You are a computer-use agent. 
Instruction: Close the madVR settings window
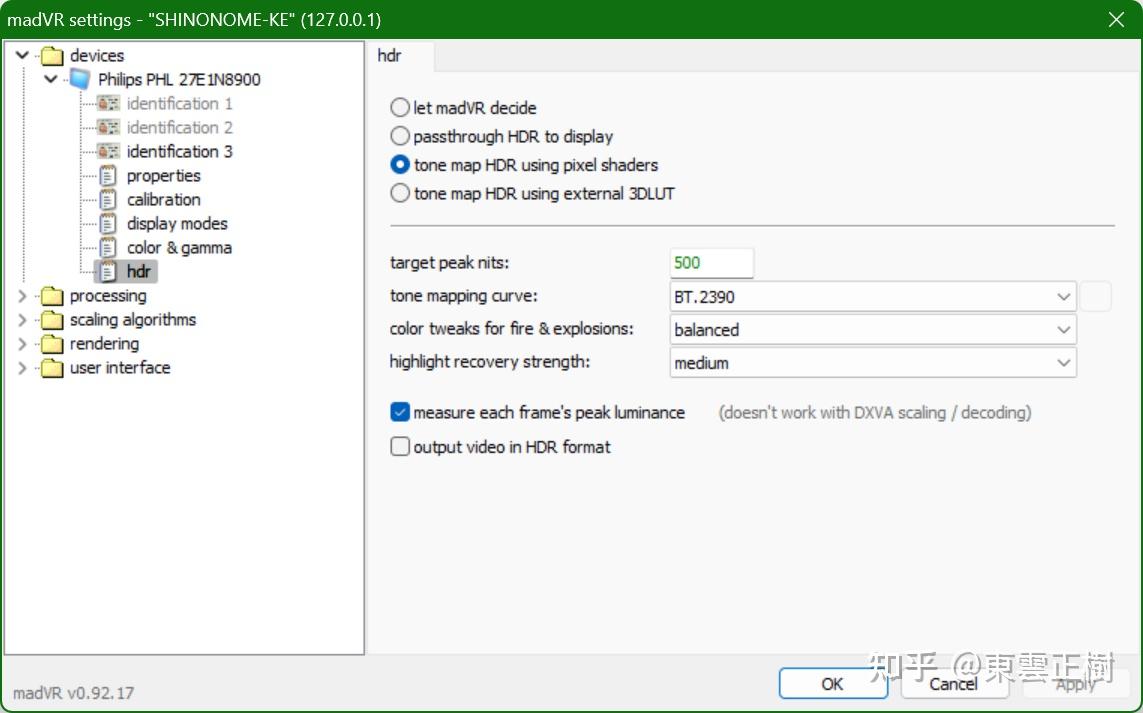click(1116, 20)
